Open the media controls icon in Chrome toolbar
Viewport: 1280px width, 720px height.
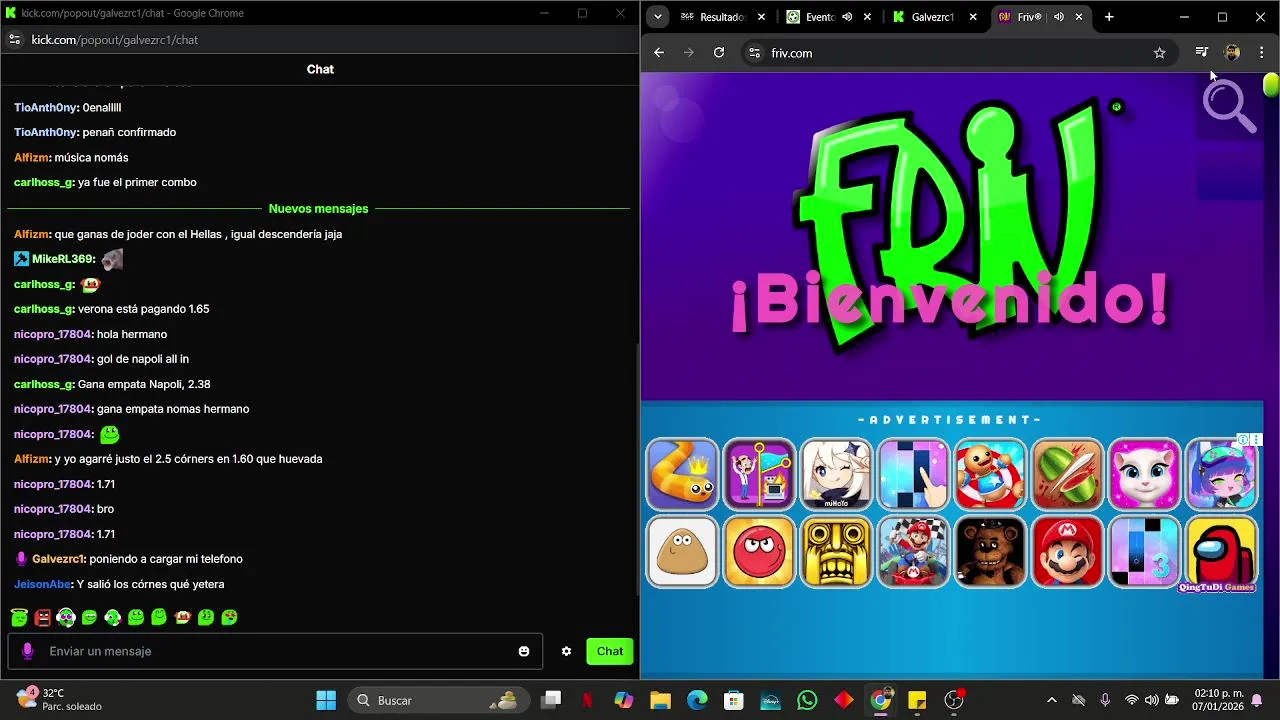[x=1202, y=53]
